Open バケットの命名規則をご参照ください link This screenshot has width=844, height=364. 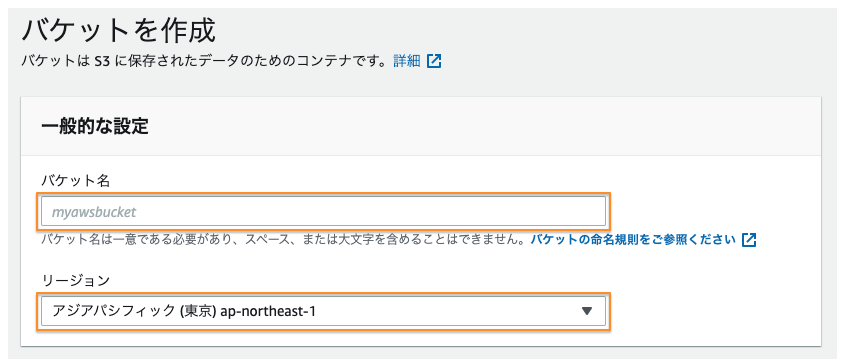(x=633, y=240)
